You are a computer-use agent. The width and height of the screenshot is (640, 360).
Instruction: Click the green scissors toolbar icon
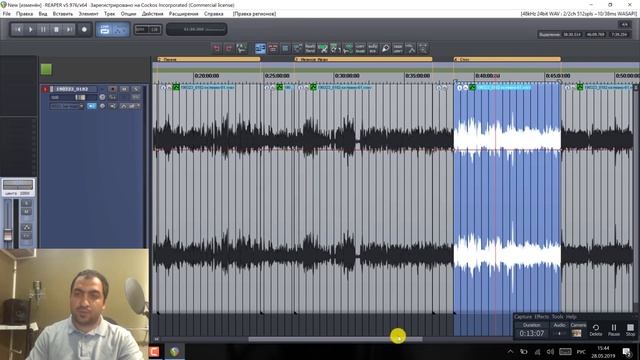323,49
